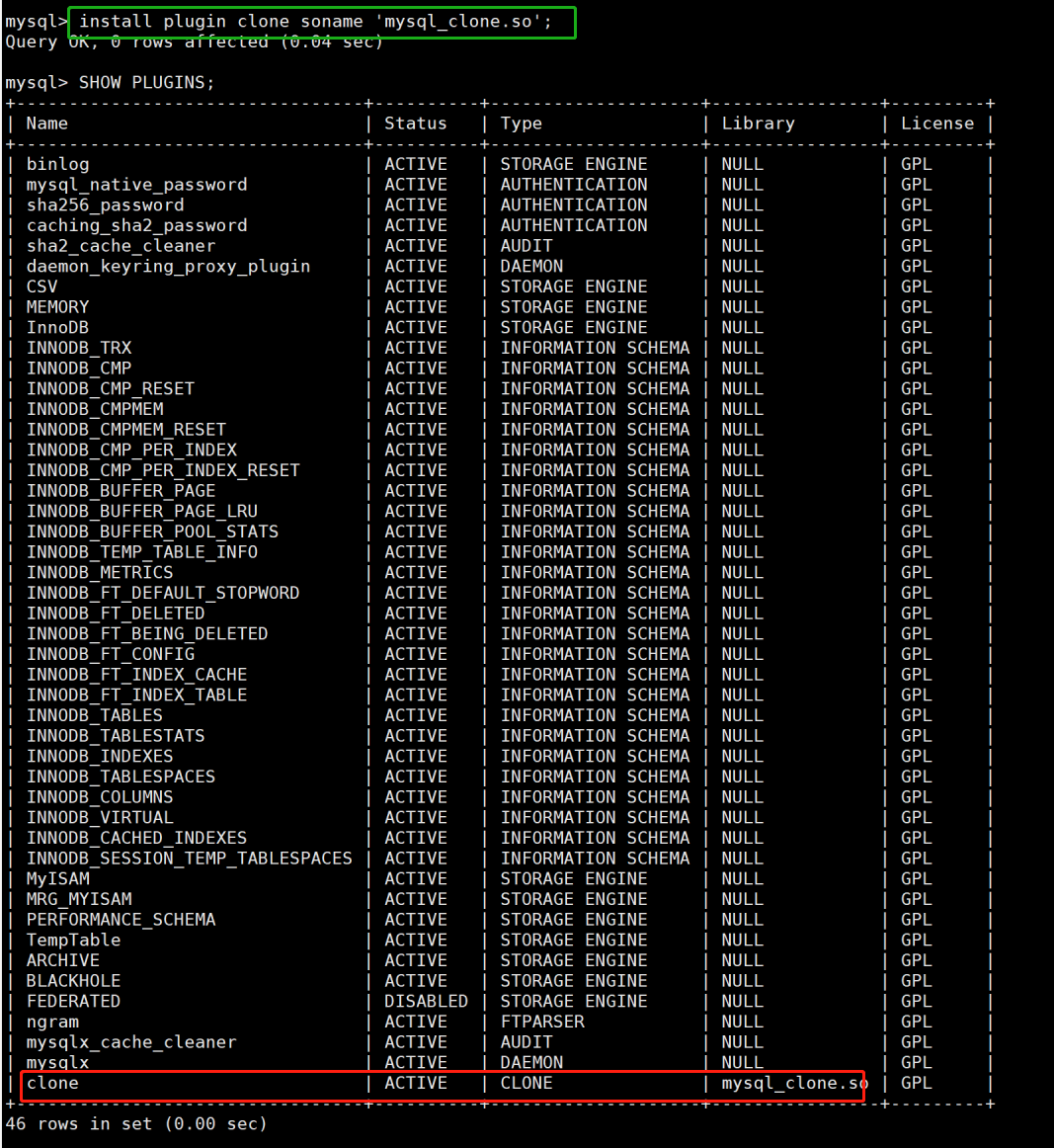
Task: Select the 'INNODB_TABLESPACES' plugin name
Action: [121, 777]
